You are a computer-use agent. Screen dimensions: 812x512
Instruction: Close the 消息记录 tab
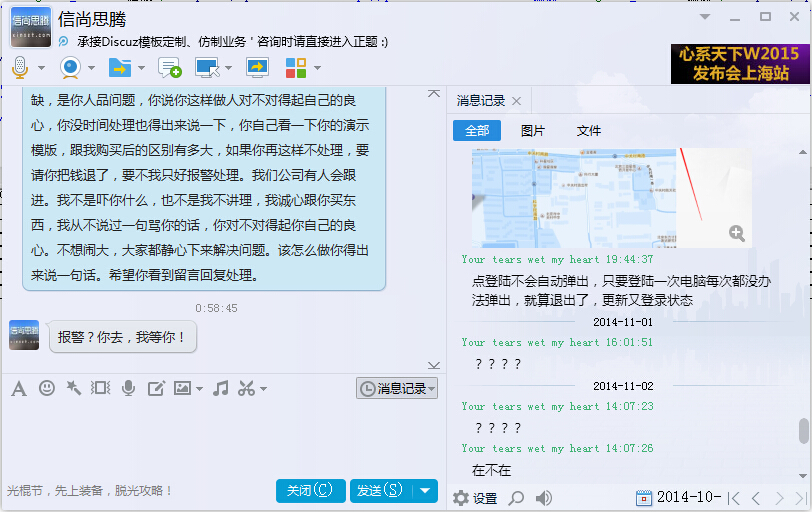[516, 101]
